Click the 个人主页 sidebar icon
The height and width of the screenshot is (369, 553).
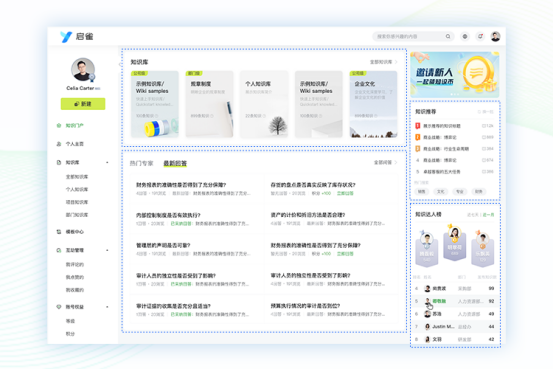pos(59,144)
